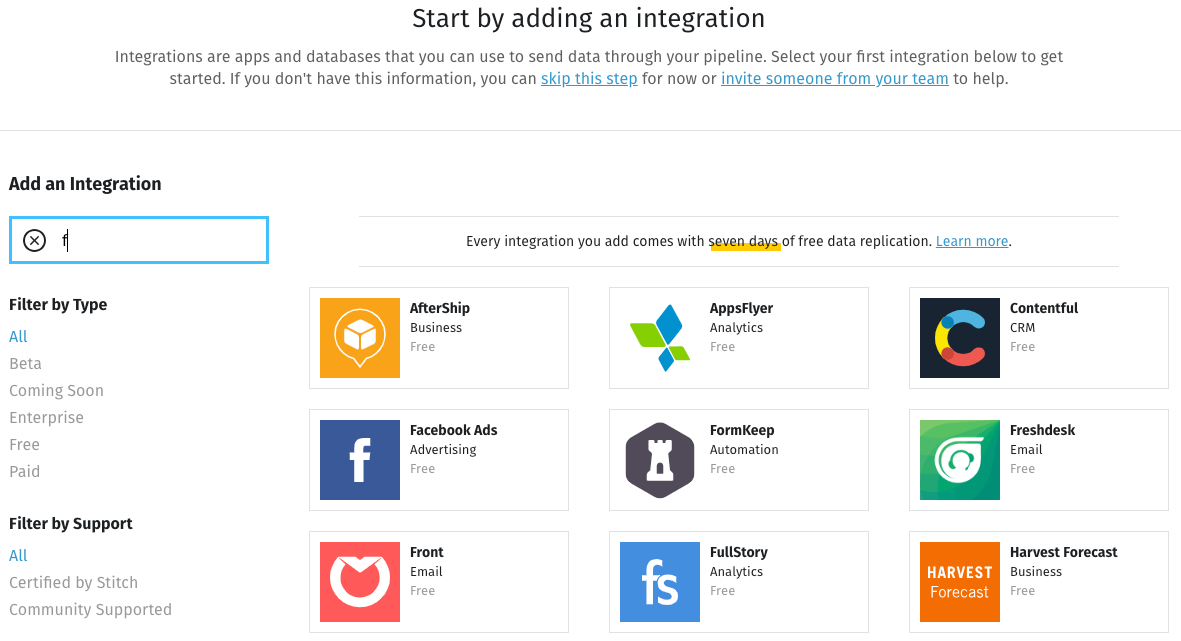Show Certified by Stitch integrations
This screenshot has width=1181, height=641.
(x=73, y=582)
